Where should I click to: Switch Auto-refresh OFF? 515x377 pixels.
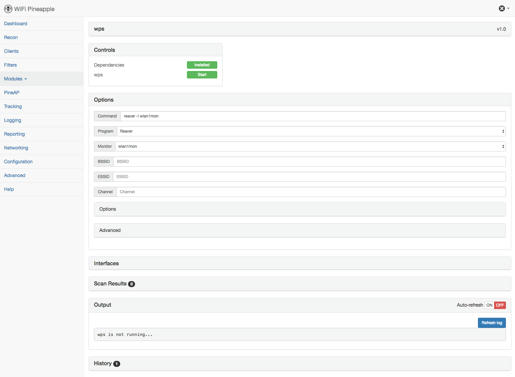pos(500,305)
